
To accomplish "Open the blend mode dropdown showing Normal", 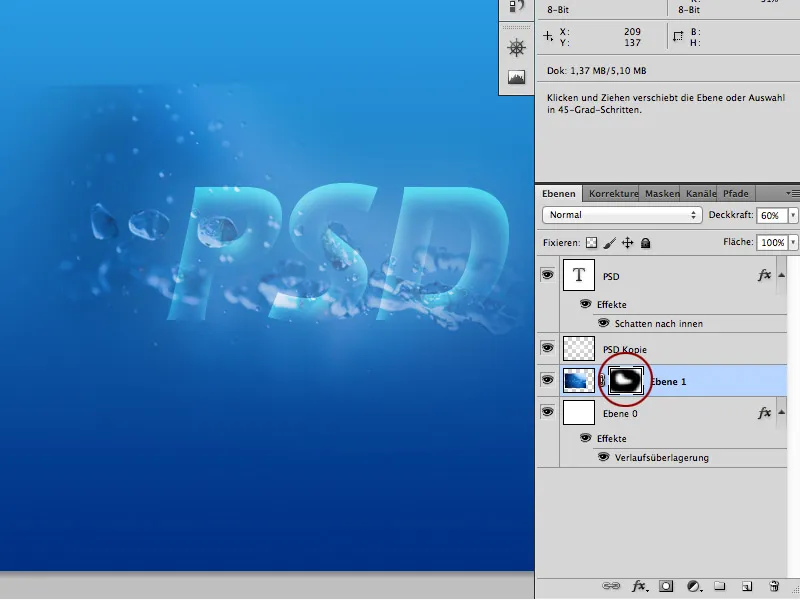I will (620, 214).
